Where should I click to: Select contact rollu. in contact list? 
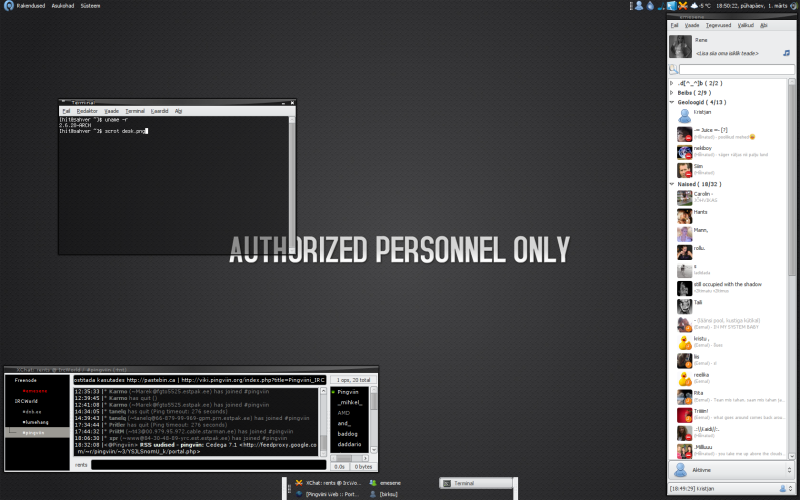[728, 252]
